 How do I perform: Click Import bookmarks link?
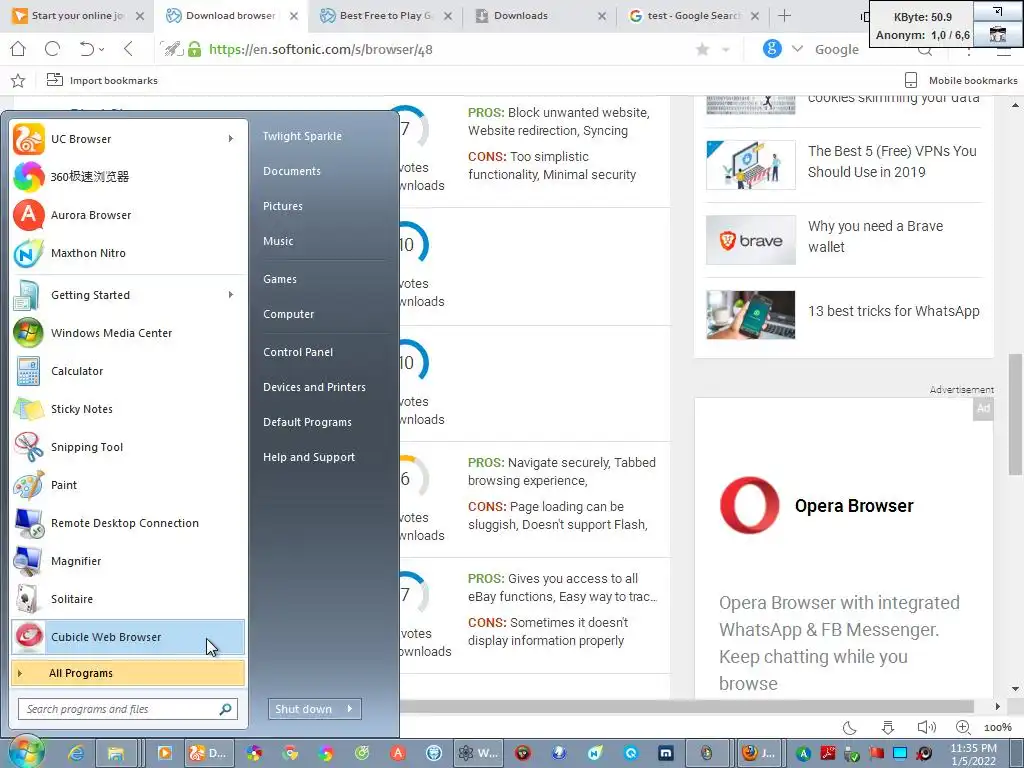pyautogui.click(x=103, y=80)
